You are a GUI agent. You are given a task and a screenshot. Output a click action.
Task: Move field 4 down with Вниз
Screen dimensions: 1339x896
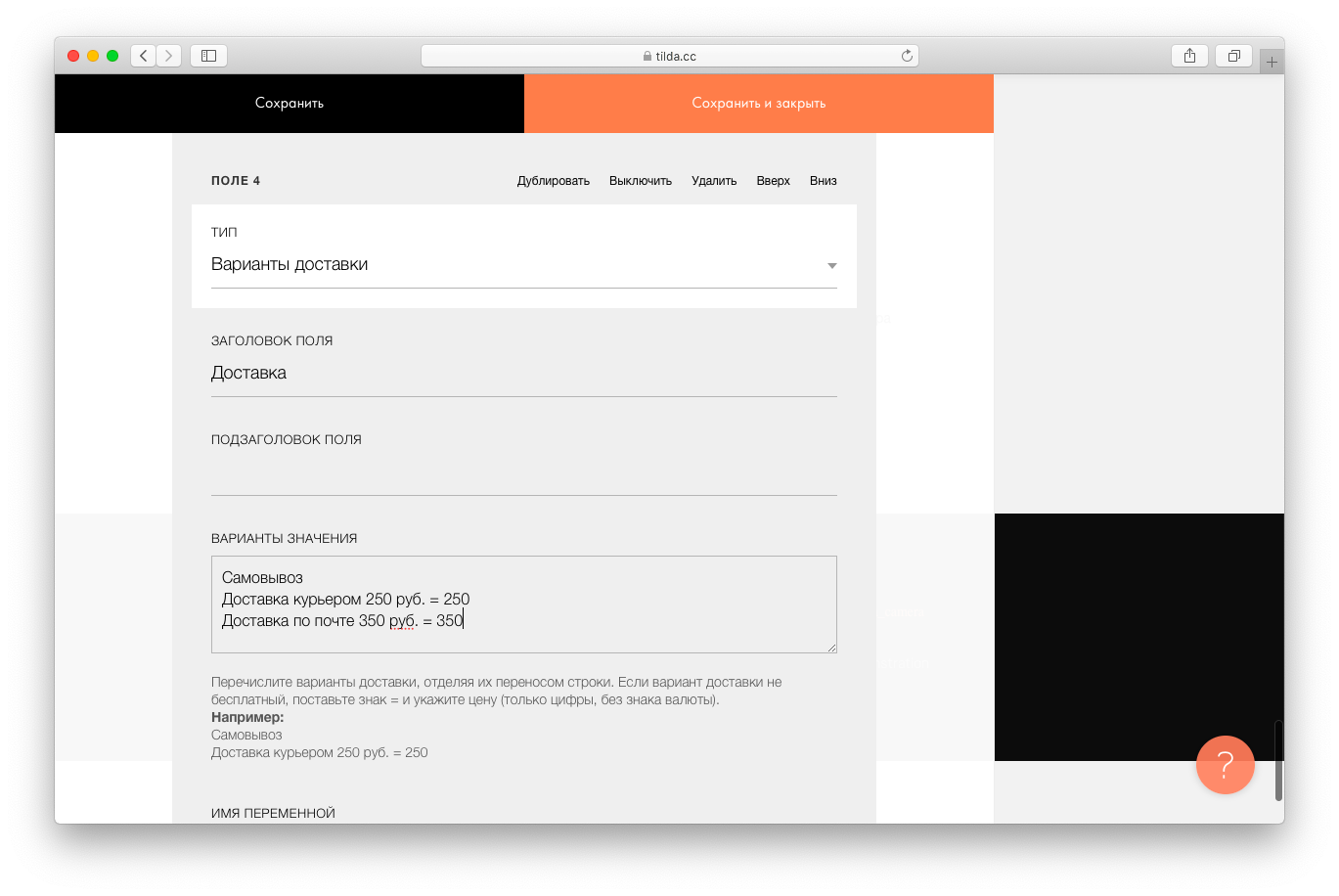[x=824, y=181]
